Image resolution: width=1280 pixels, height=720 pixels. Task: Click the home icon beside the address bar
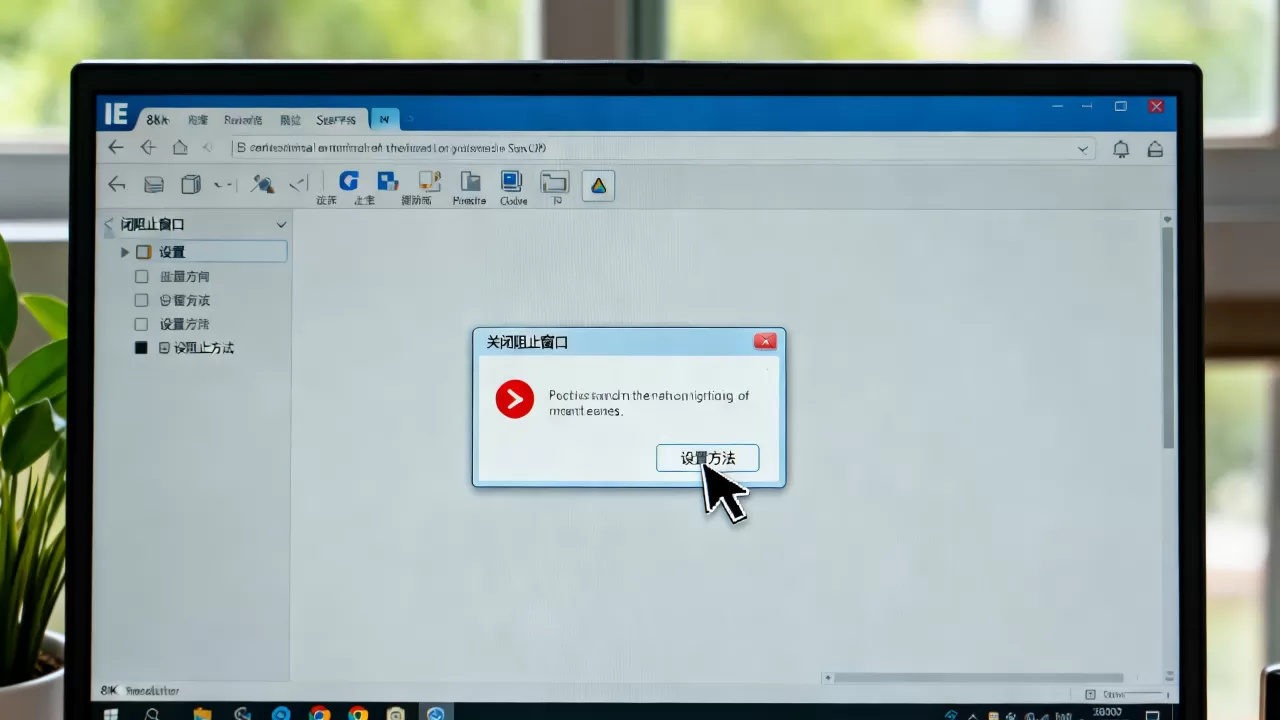pos(180,148)
